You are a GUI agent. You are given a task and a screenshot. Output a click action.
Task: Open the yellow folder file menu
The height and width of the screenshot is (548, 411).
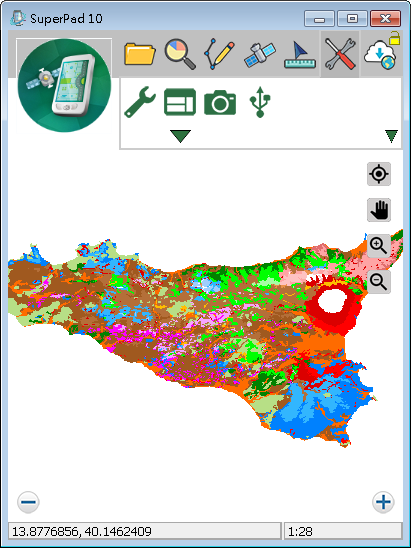[140, 54]
